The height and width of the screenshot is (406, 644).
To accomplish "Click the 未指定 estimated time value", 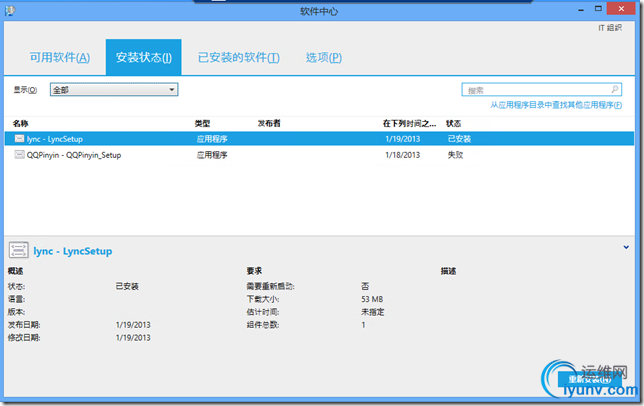I will tap(373, 312).
